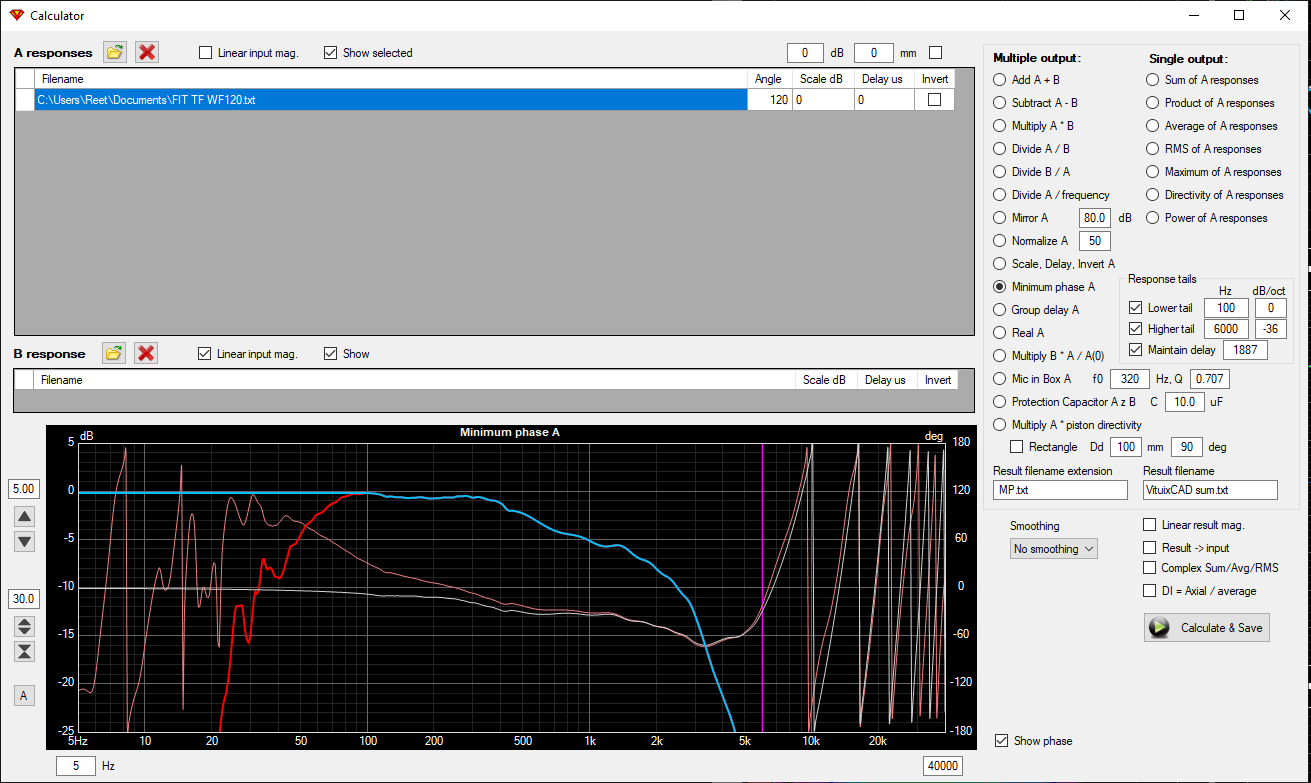Select Directivity of A responses
Viewport: 1311px width, 783px height.
tap(1152, 195)
